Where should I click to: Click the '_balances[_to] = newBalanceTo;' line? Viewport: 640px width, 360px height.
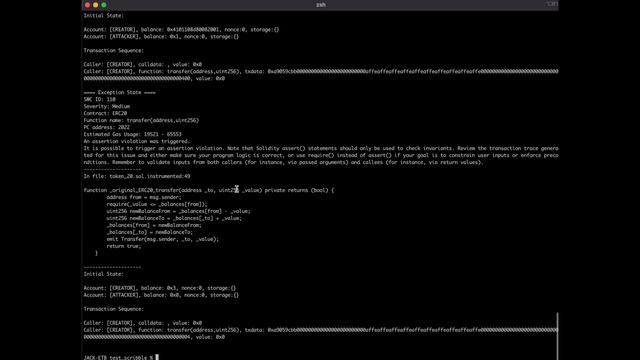(x=150, y=232)
